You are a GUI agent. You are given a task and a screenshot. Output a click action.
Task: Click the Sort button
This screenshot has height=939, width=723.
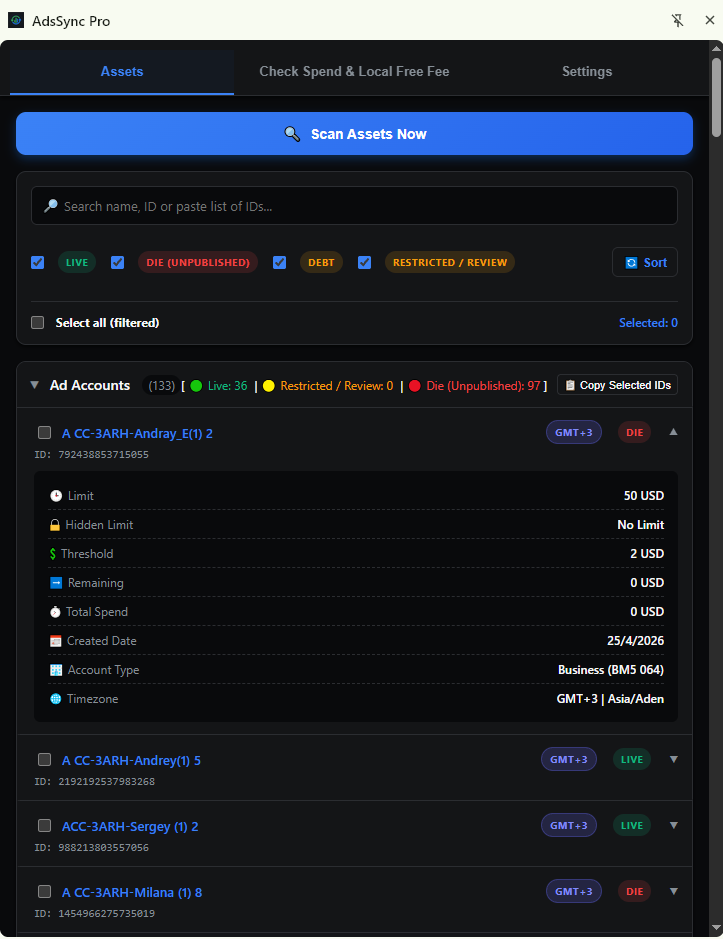coord(645,262)
